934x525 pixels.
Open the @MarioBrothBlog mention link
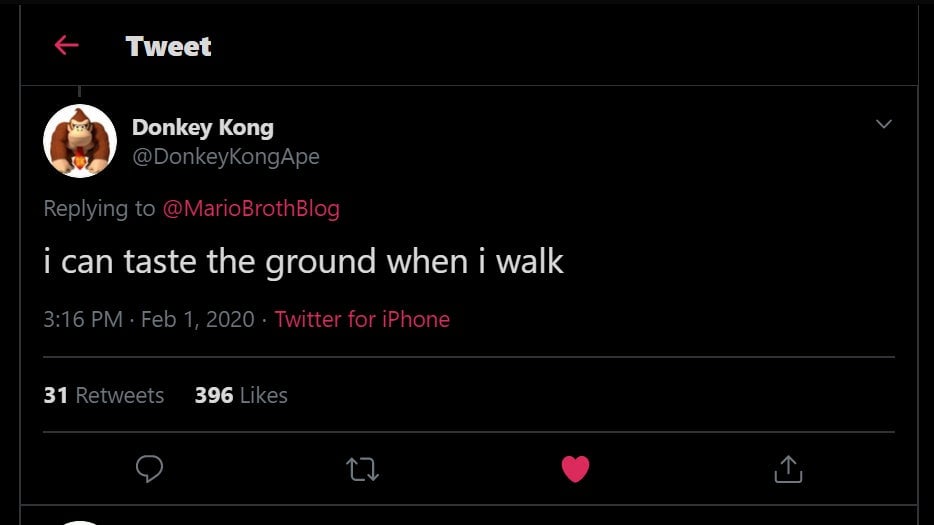[x=250, y=208]
